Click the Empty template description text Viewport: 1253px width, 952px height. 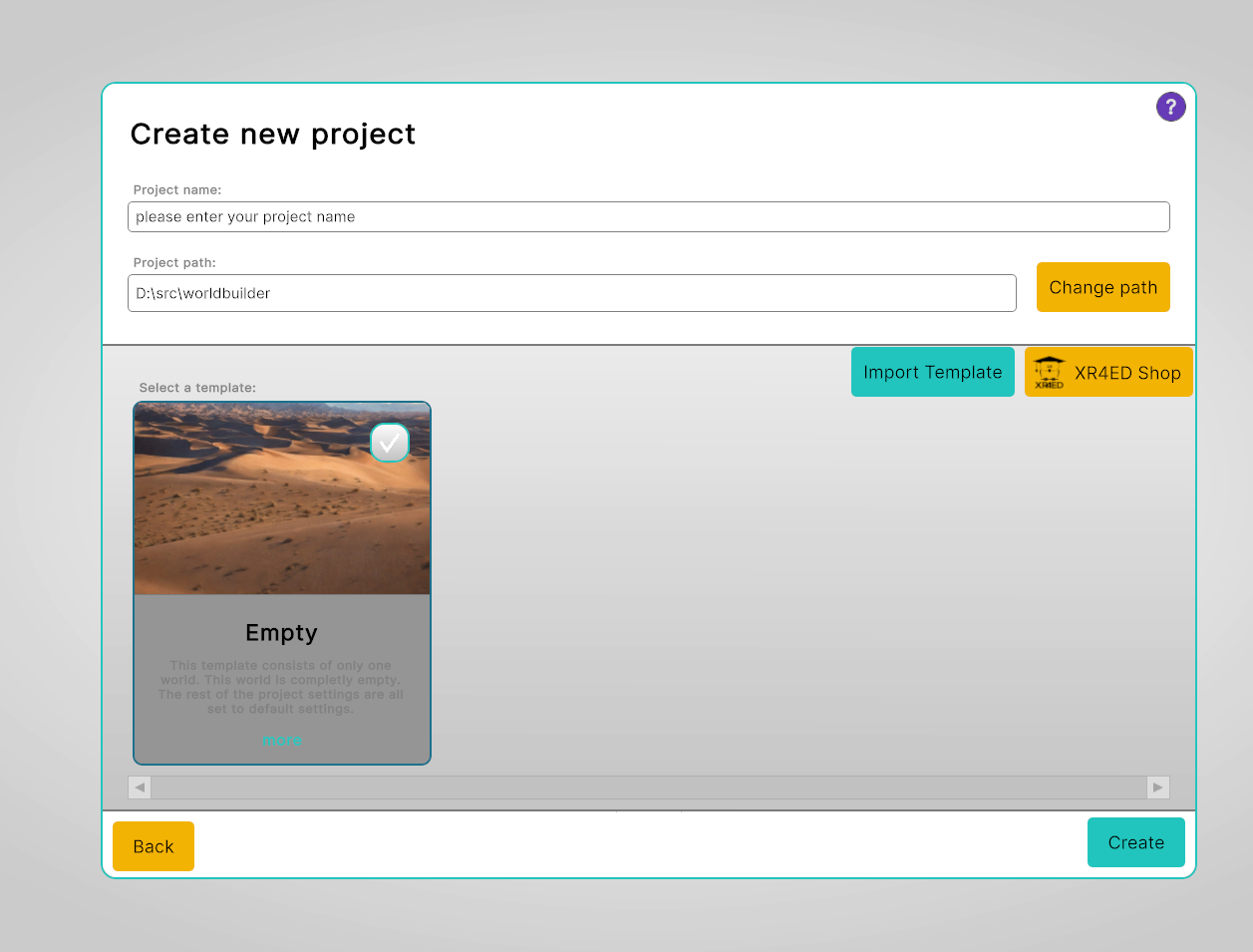(281, 687)
